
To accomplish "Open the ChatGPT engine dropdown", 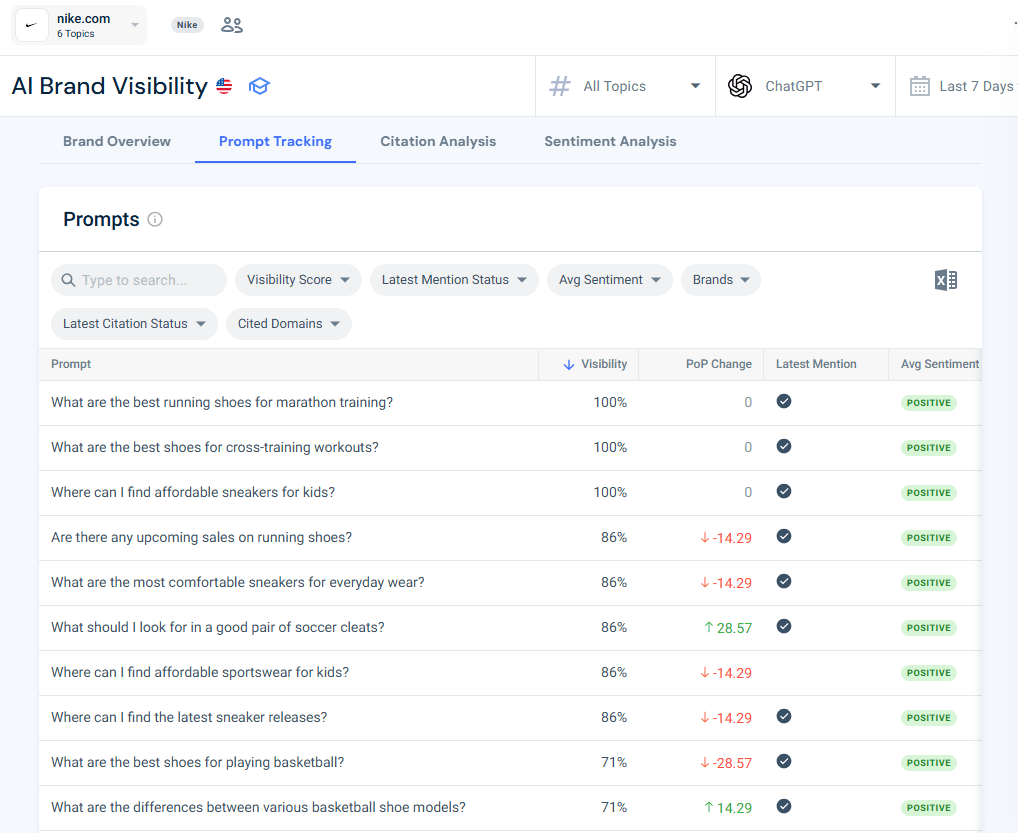I will coord(805,86).
